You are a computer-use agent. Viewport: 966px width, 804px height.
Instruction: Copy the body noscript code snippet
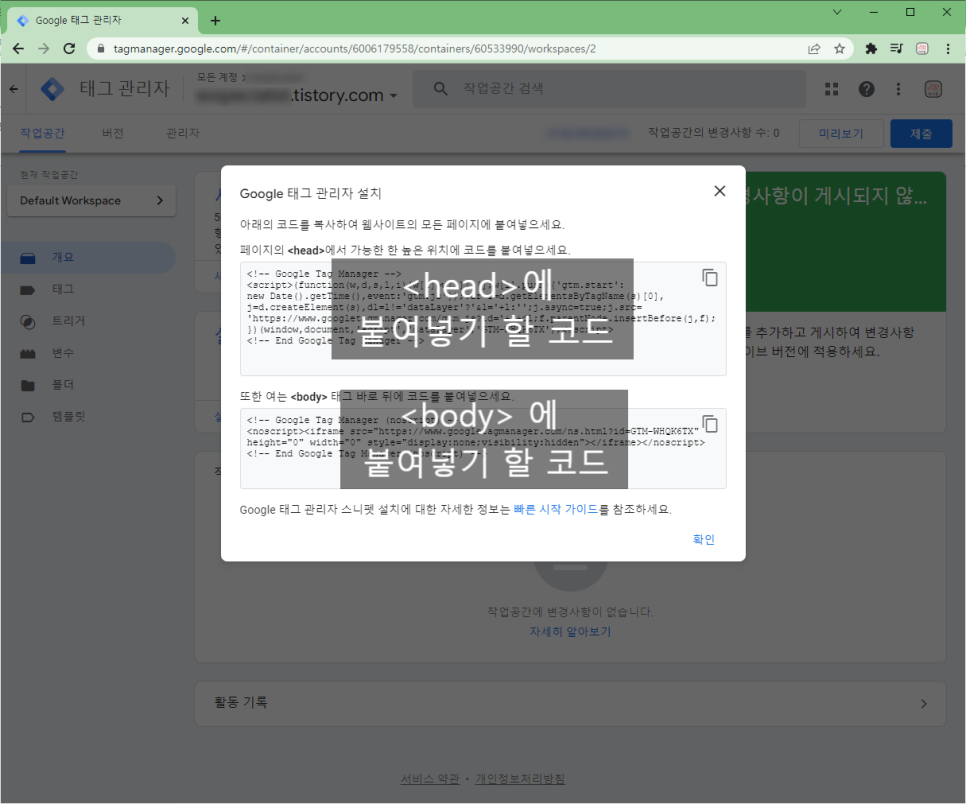[x=710, y=424]
